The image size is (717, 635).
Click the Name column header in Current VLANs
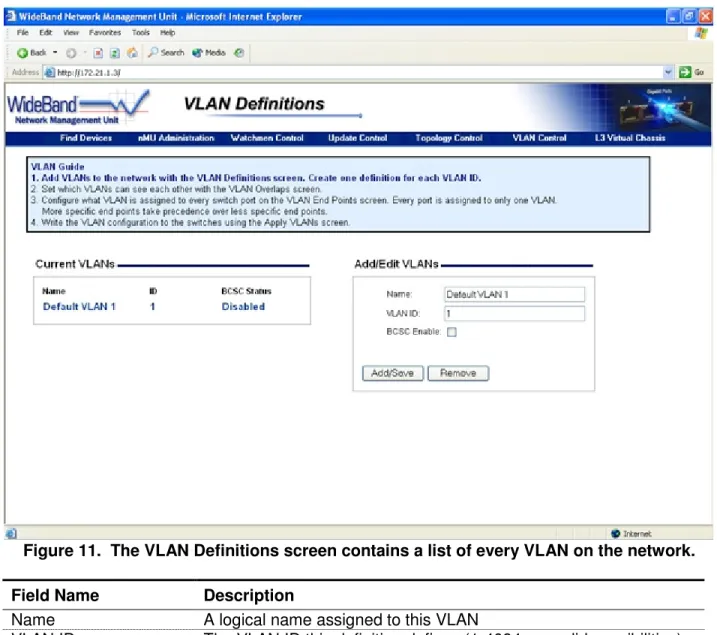click(54, 291)
